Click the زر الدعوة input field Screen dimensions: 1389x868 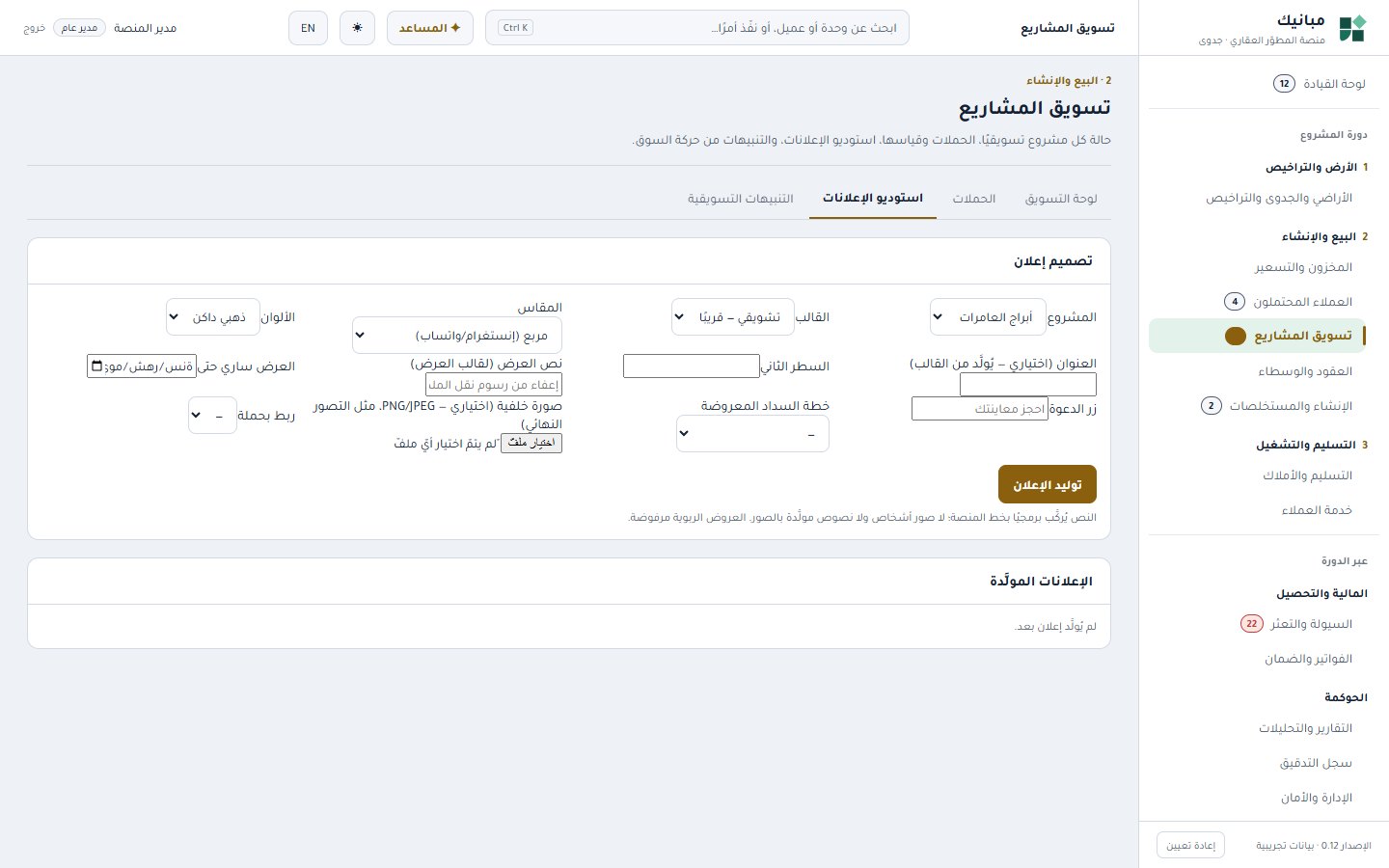(x=980, y=408)
